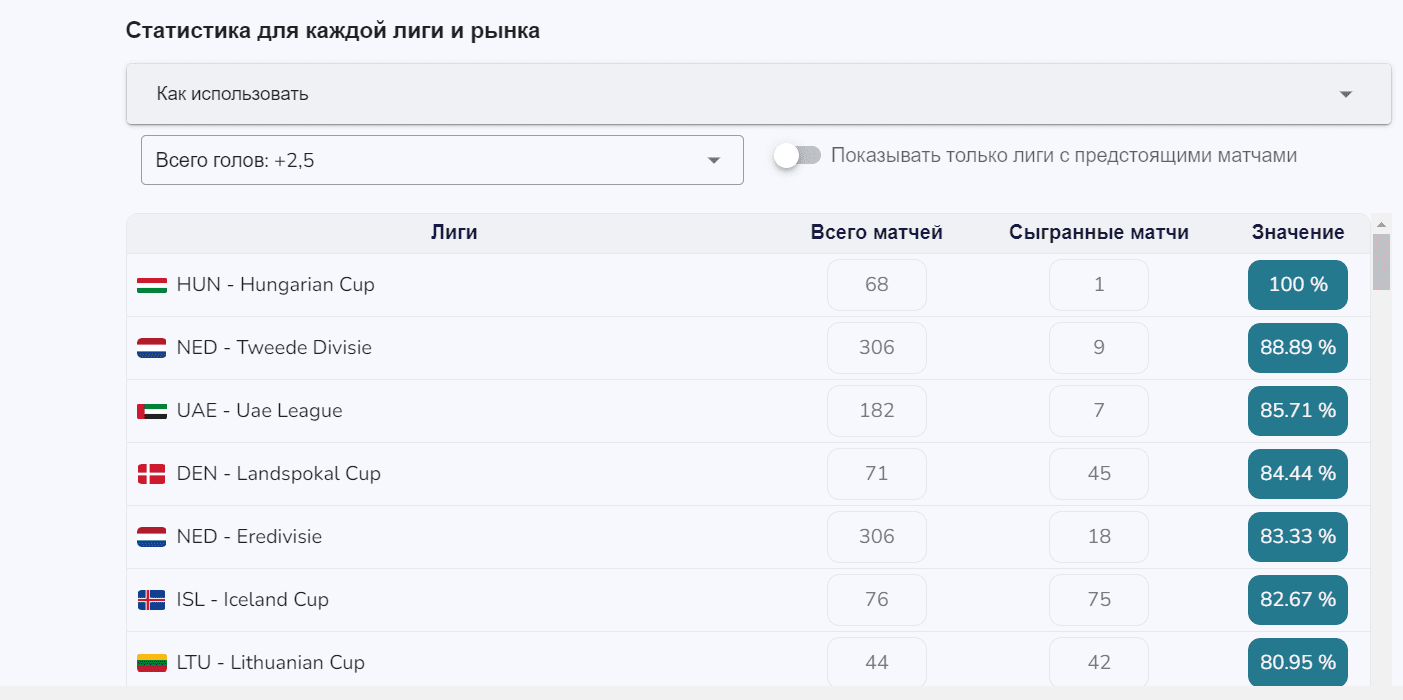Expand the 'Как использовать' panel
Viewport: 1403px width, 700px height.
coord(757,93)
